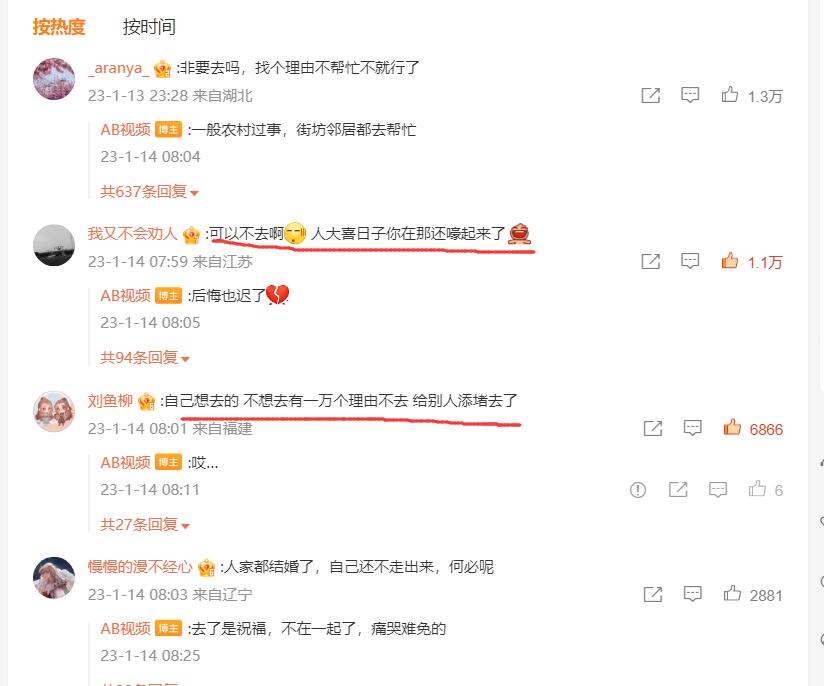Share _aranya_'s comment via forward icon

[x=651, y=96]
